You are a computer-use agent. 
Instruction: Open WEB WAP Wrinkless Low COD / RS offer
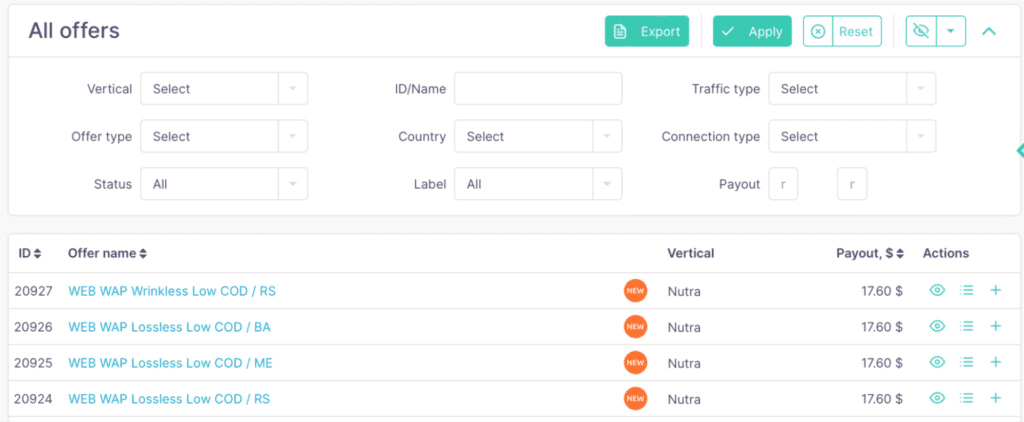click(172, 291)
